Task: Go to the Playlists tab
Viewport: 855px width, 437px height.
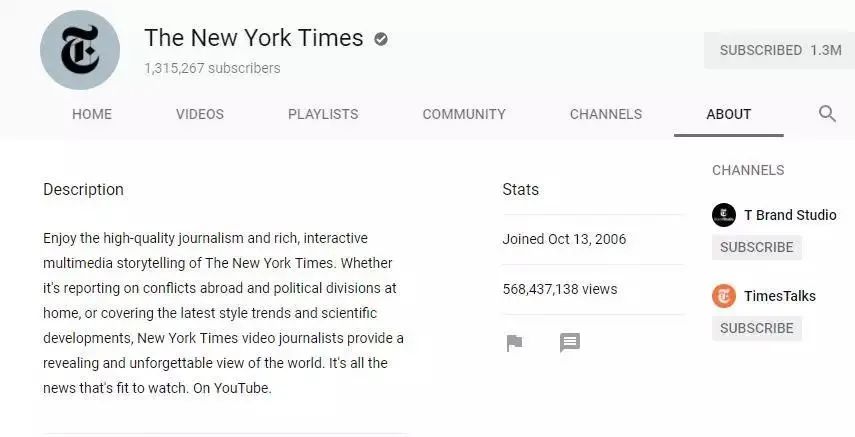Action: point(323,114)
